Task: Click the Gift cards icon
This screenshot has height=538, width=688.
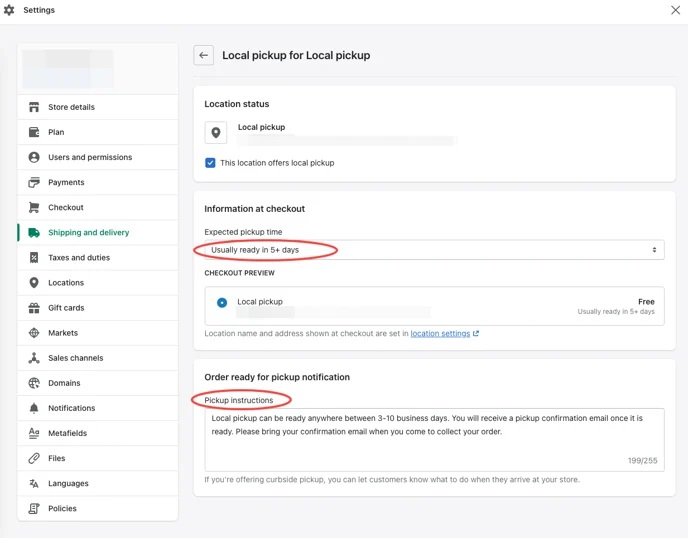Action: click(x=34, y=308)
